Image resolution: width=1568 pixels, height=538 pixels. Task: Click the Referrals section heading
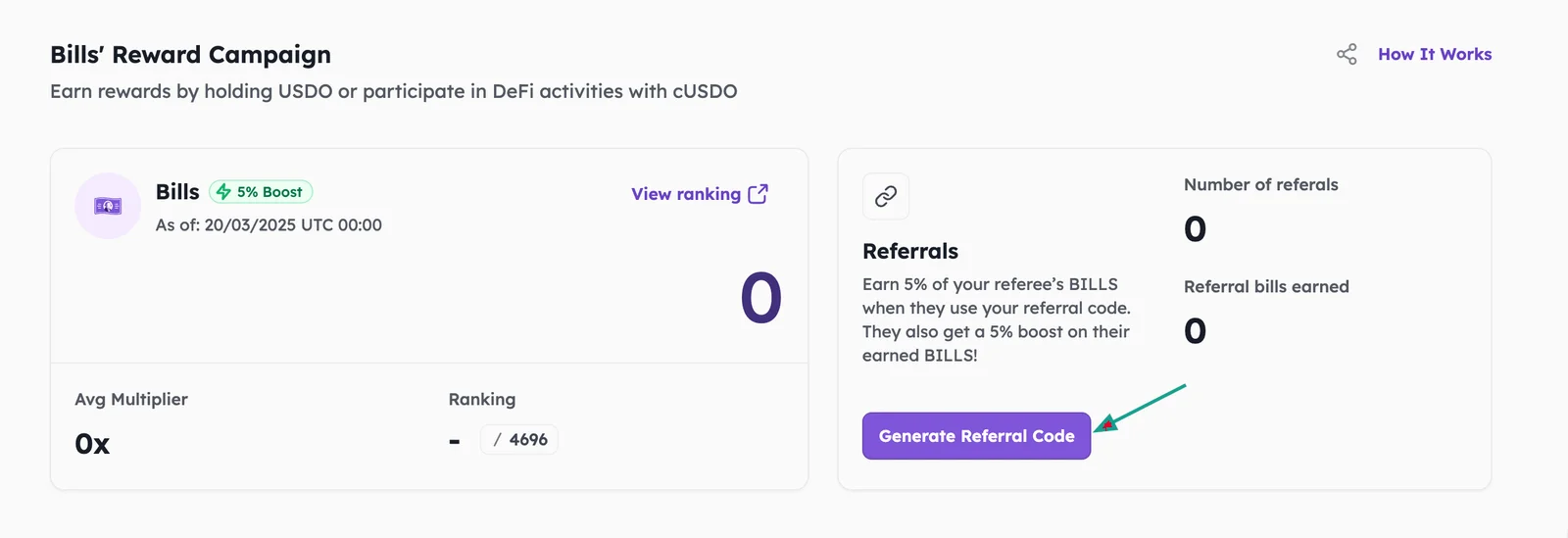pyautogui.click(x=910, y=251)
